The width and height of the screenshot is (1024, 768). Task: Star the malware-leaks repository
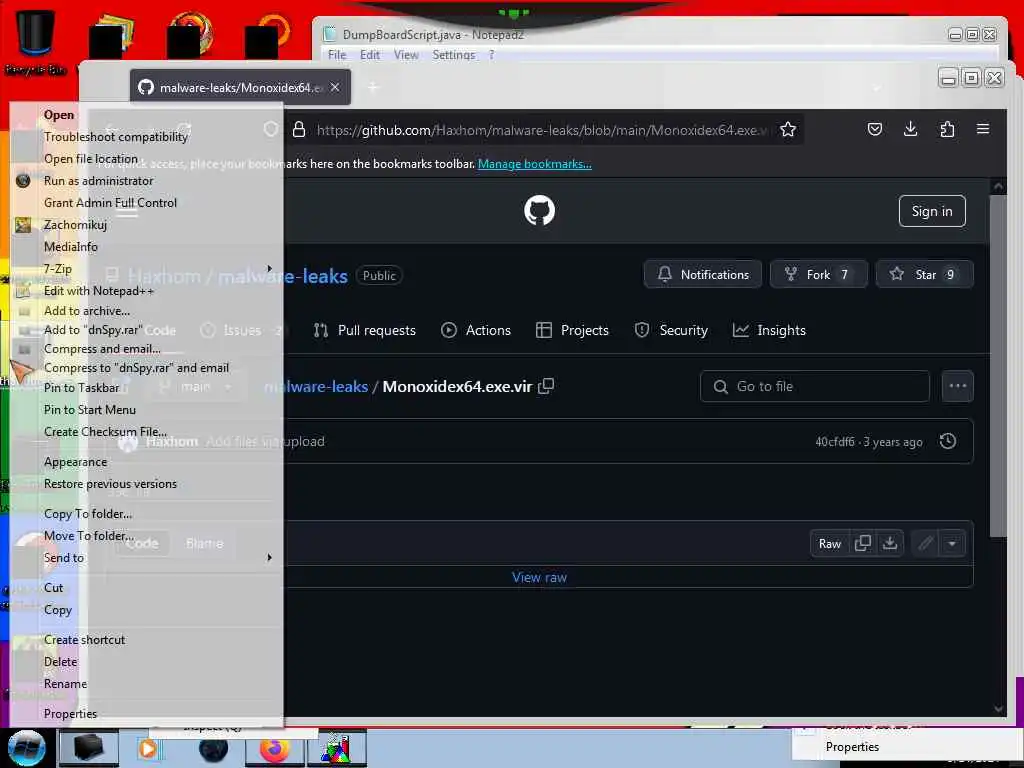tap(925, 274)
